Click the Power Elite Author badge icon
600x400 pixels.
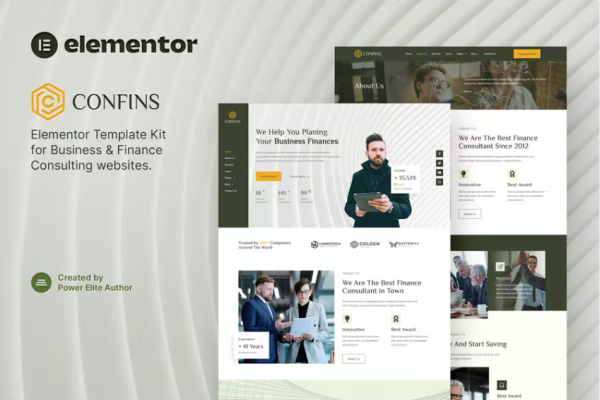[x=41, y=283]
